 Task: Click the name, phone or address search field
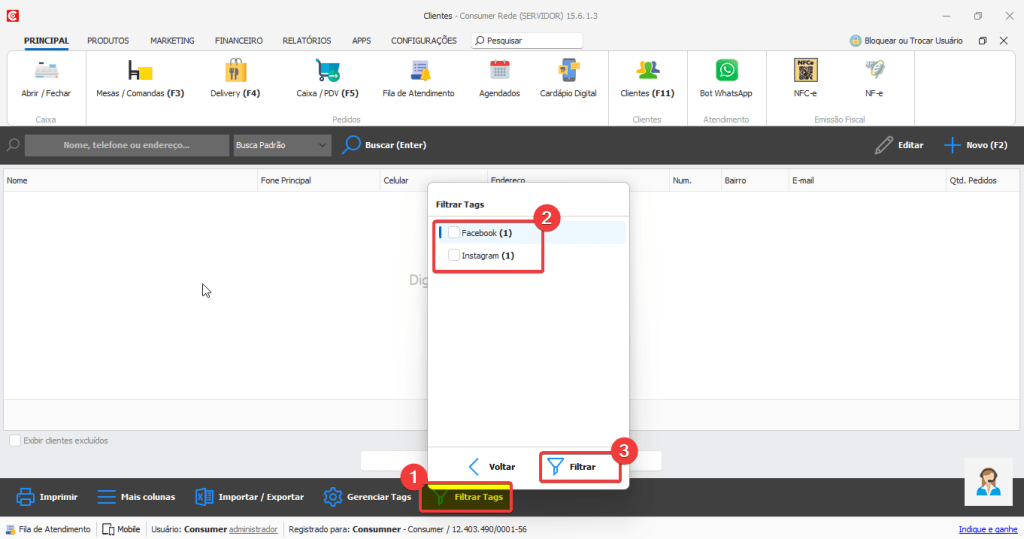pos(126,145)
